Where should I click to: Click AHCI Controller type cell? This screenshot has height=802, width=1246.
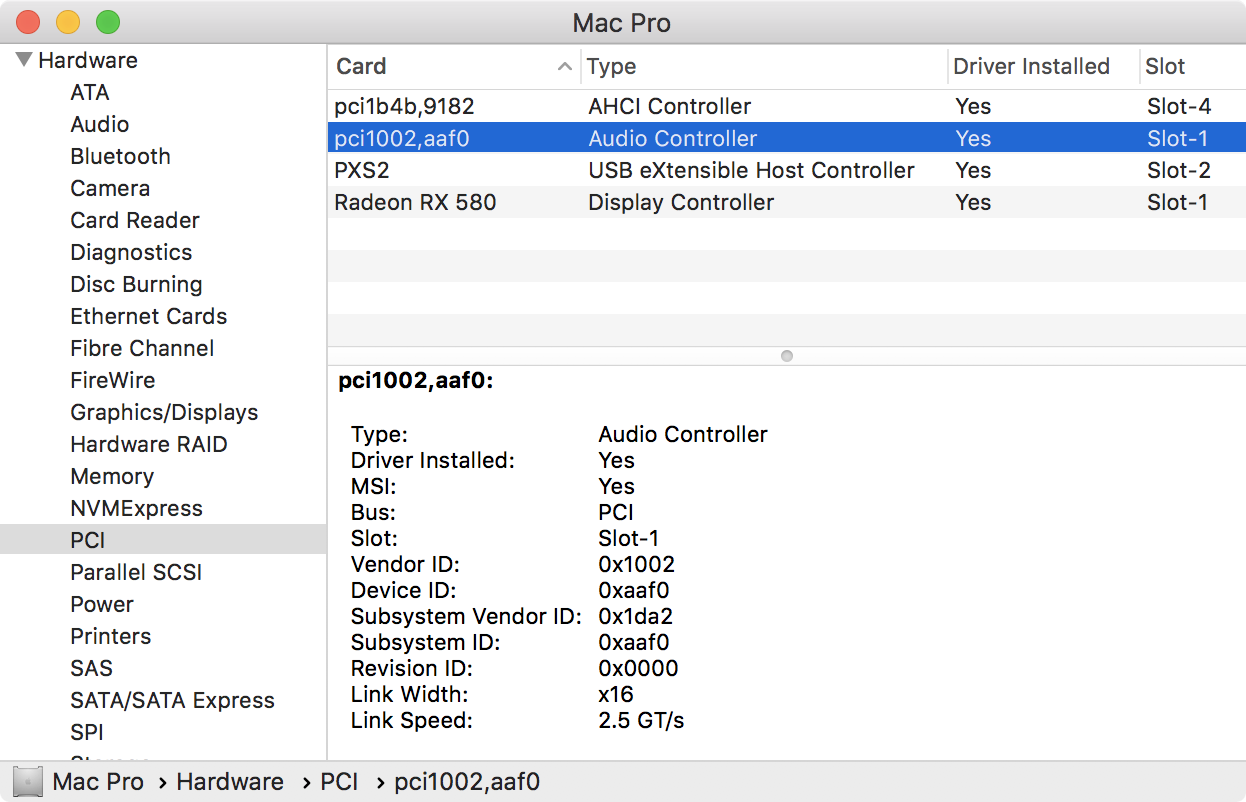click(x=670, y=106)
